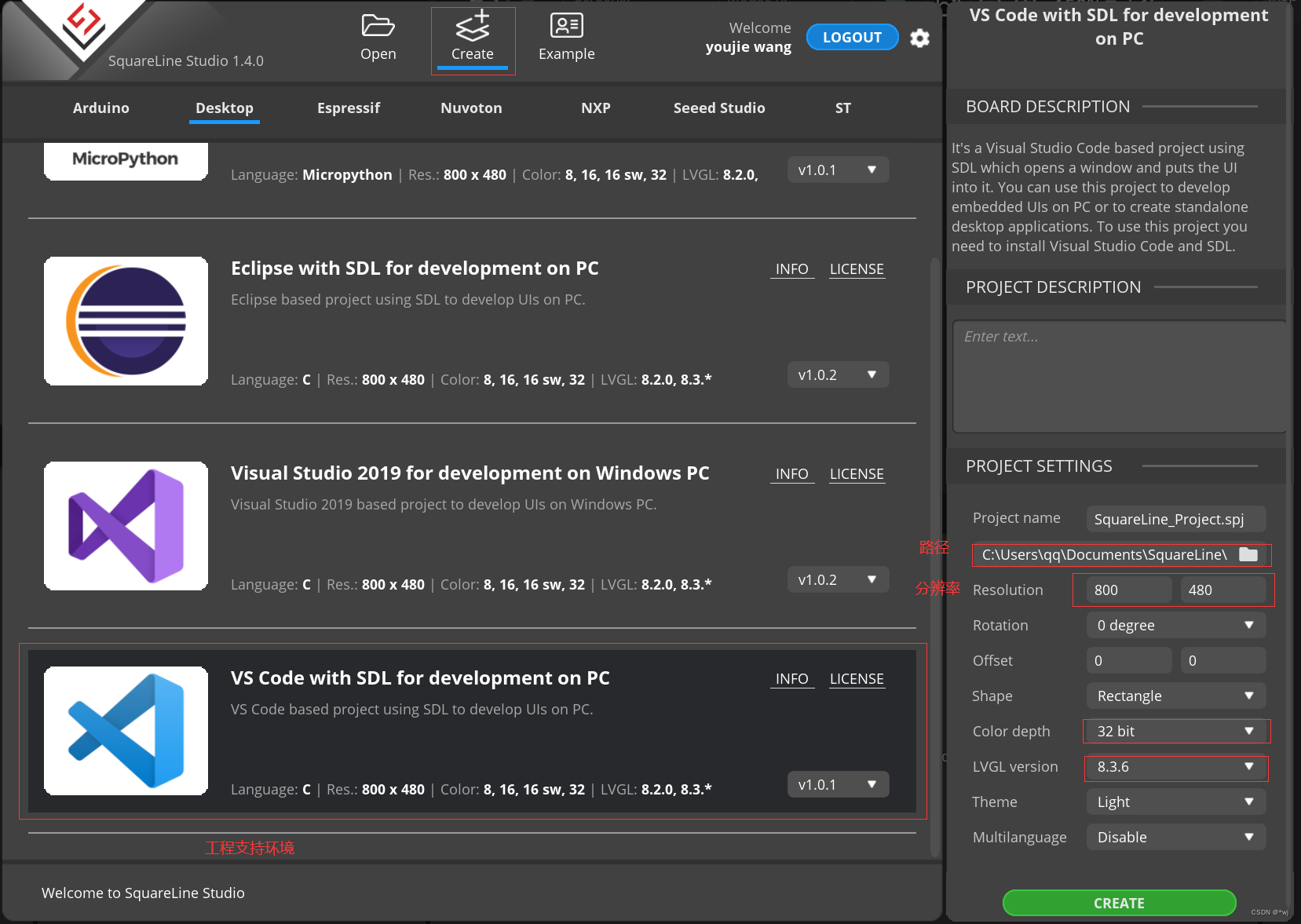Switch to the Arduino tab
Image resolution: width=1301 pixels, height=924 pixels.
[x=101, y=108]
